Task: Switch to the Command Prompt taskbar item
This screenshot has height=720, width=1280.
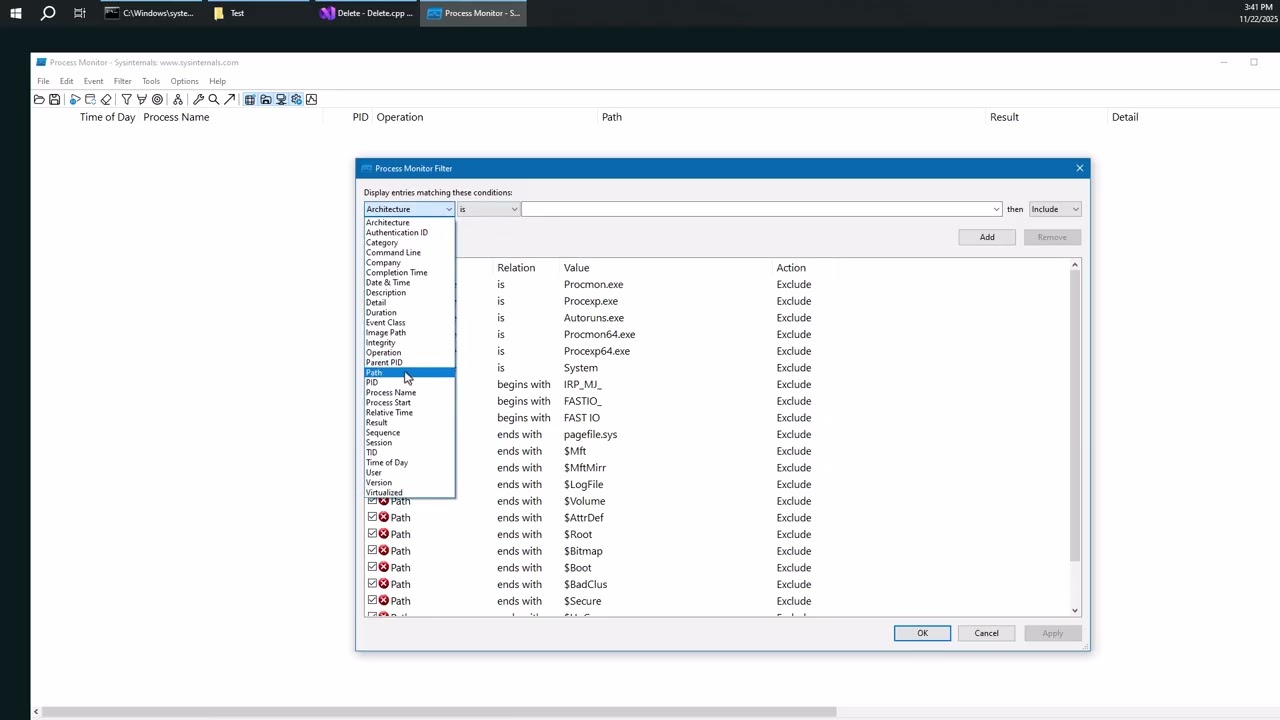Action: (x=150, y=13)
